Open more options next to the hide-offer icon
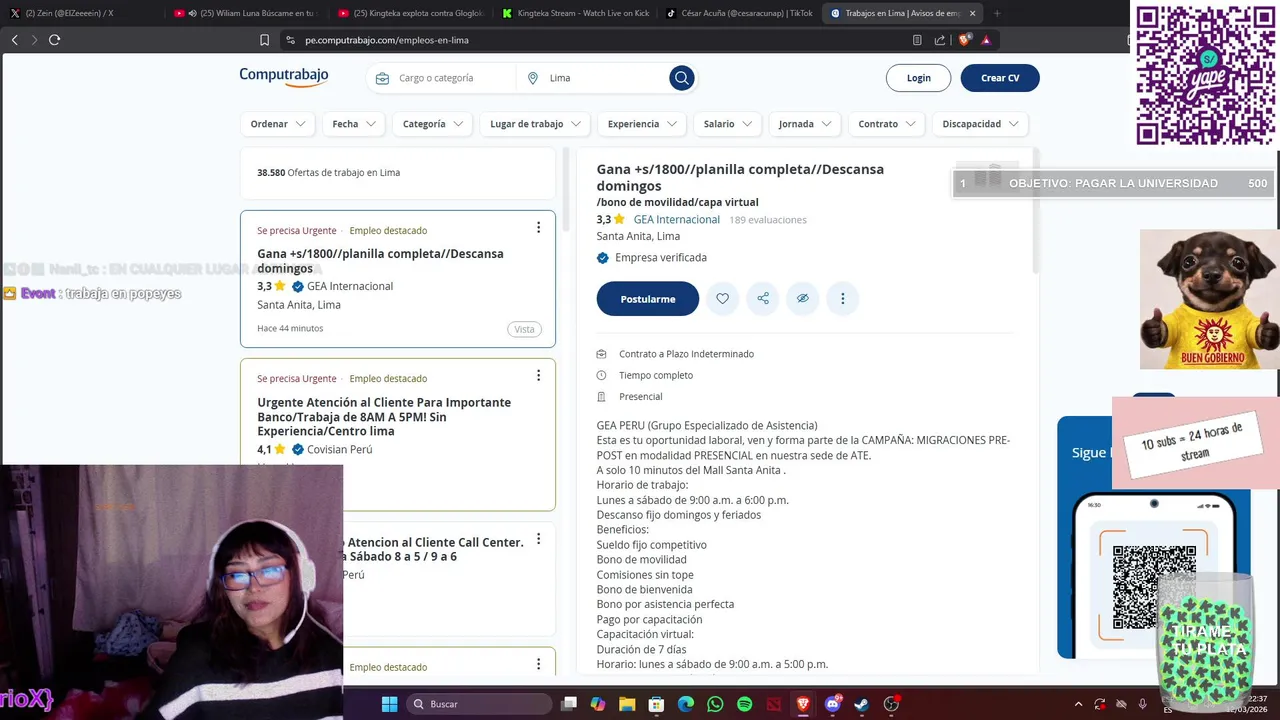The width and height of the screenshot is (1280, 720). tap(843, 298)
